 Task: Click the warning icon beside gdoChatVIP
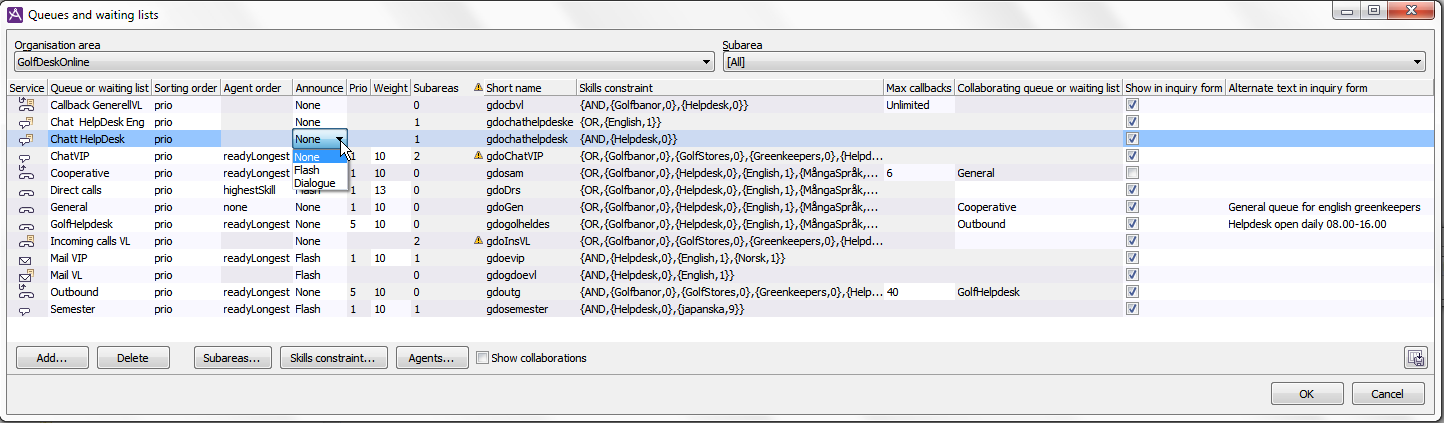pos(477,156)
